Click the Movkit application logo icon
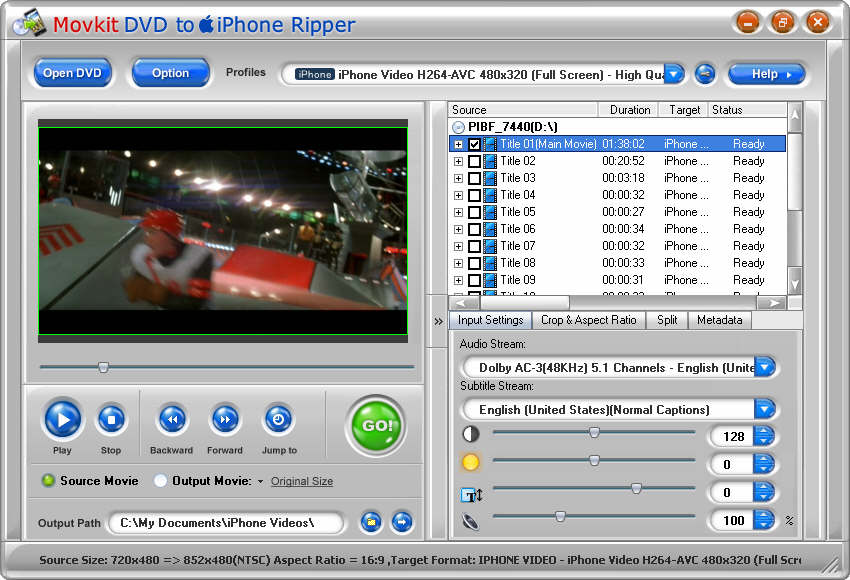 (x=30, y=23)
